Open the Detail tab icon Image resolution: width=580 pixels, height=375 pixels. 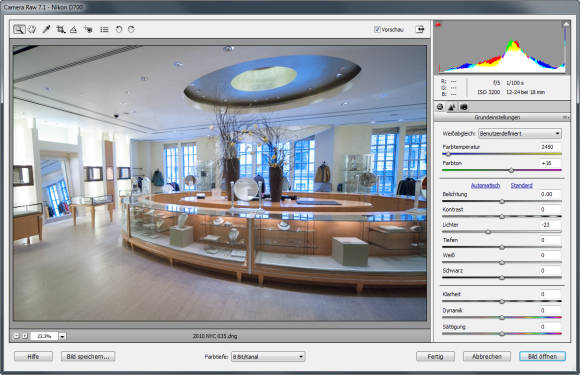tap(451, 107)
